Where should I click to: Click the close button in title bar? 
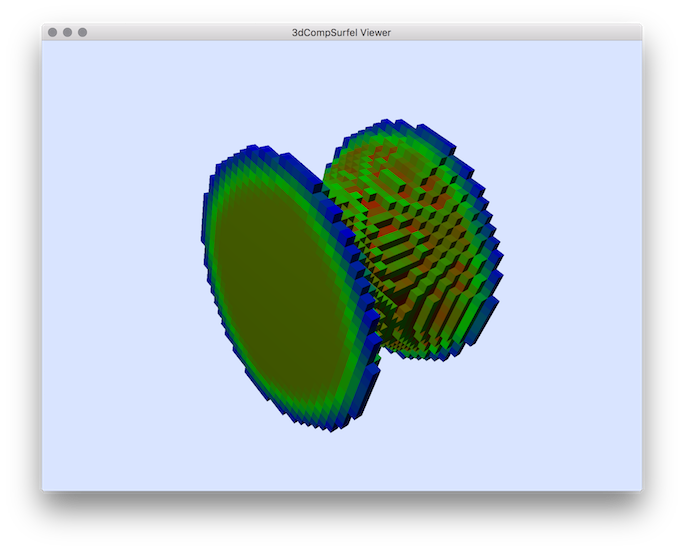pyautogui.click(x=52, y=32)
